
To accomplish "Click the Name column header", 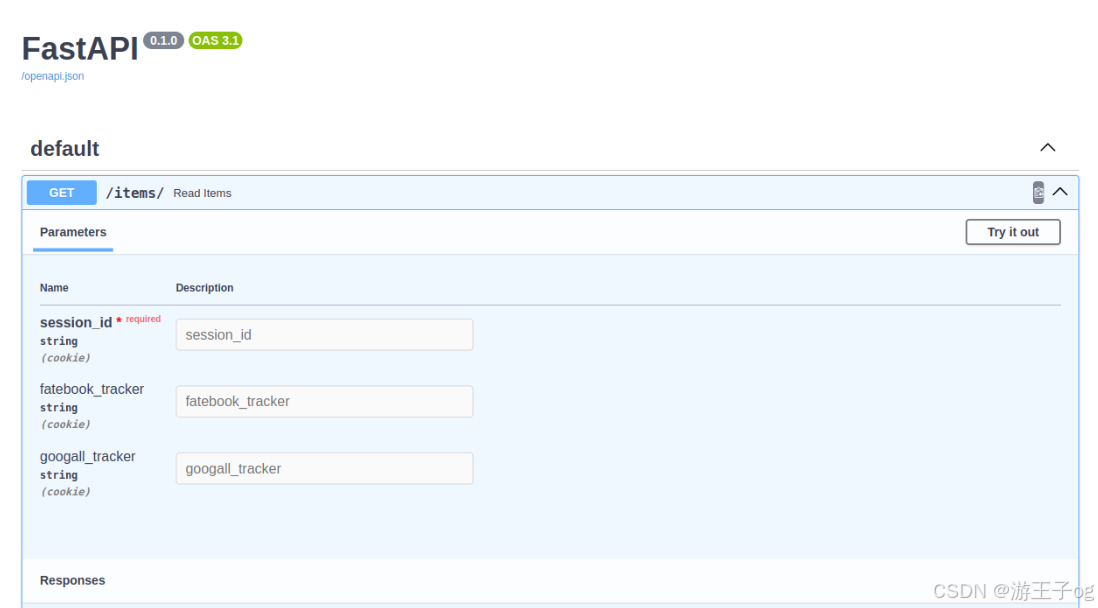I will [54, 287].
